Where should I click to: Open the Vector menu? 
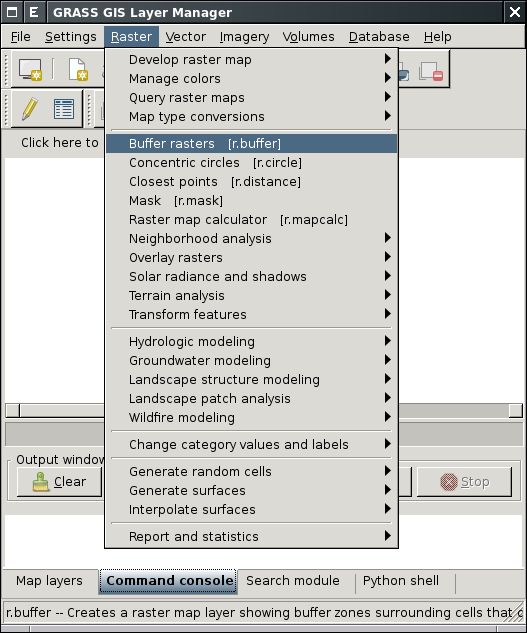pos(186,37)
